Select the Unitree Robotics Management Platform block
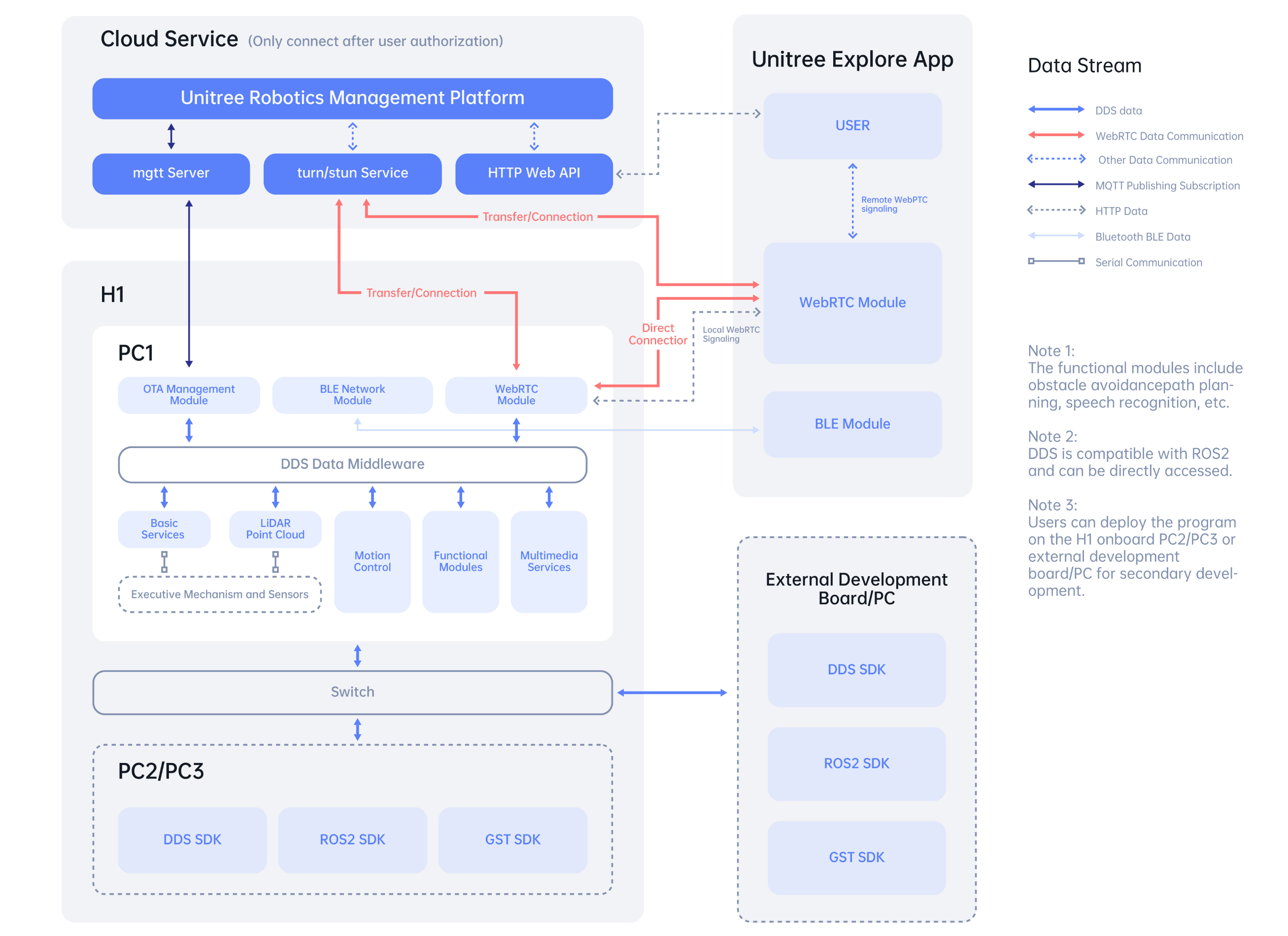The image size is (1288, 936). 352,98
